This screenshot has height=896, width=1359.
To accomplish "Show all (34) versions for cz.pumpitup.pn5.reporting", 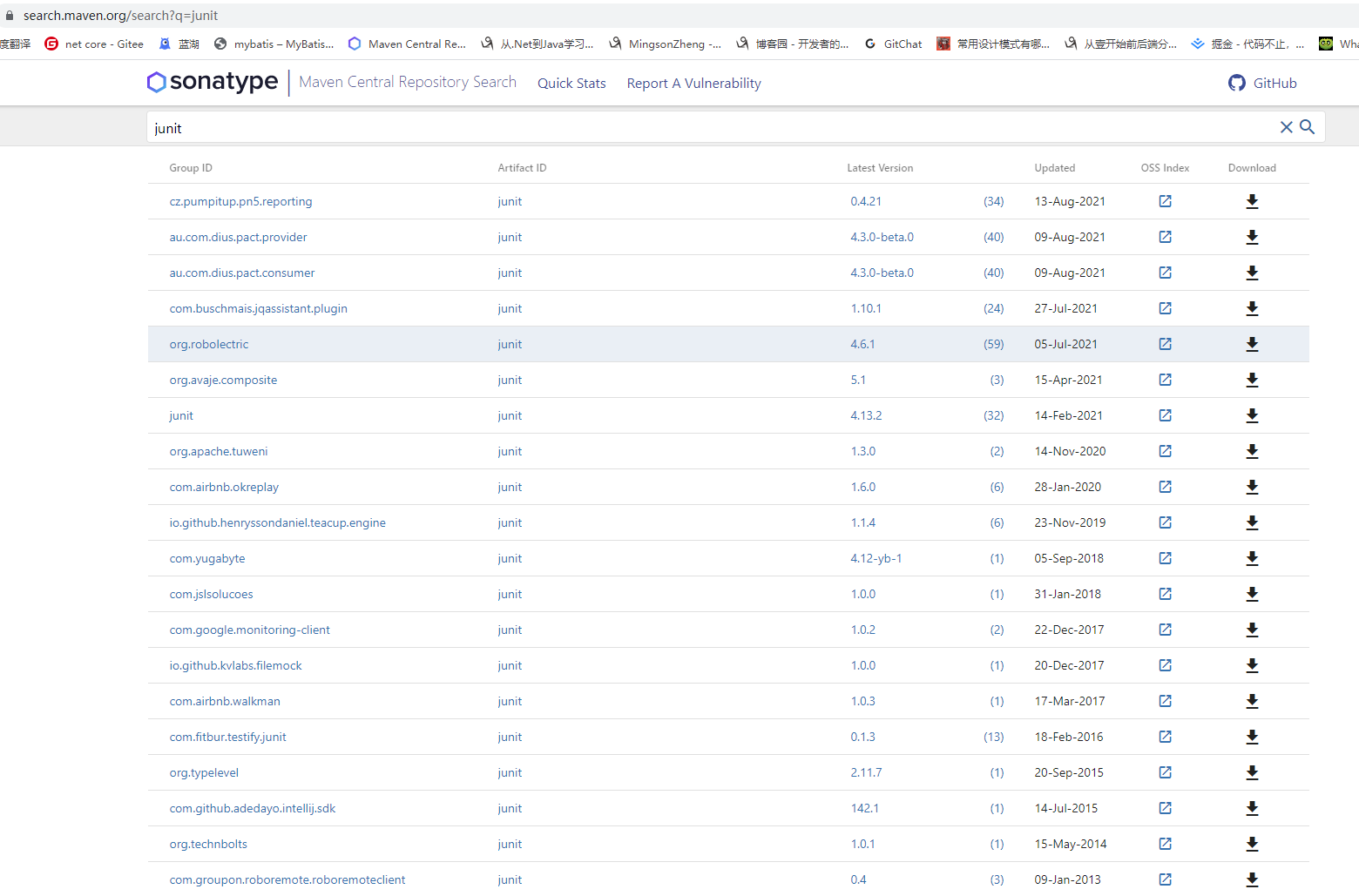I will click(994, 201).
